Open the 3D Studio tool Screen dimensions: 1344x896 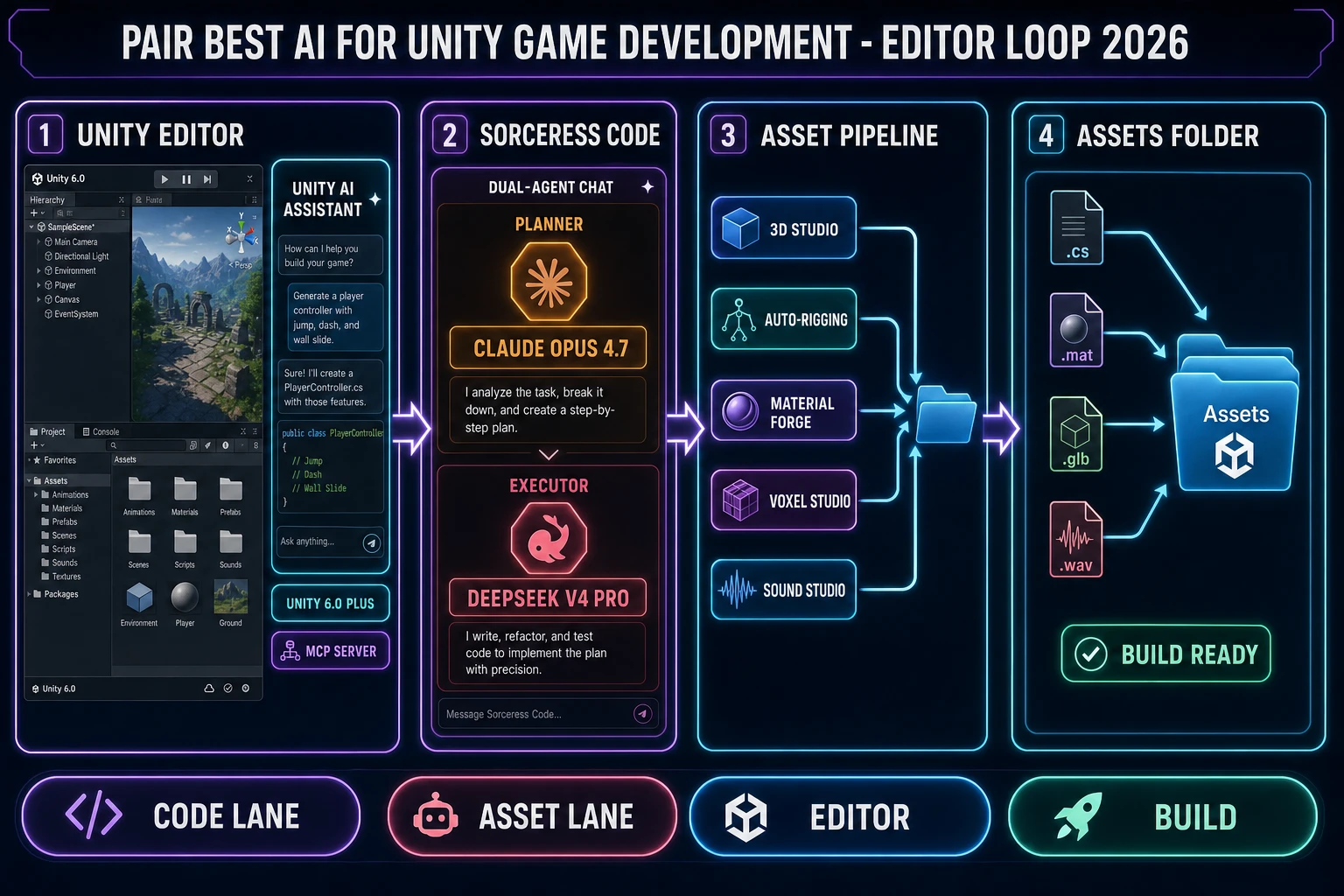click(784, 228)
